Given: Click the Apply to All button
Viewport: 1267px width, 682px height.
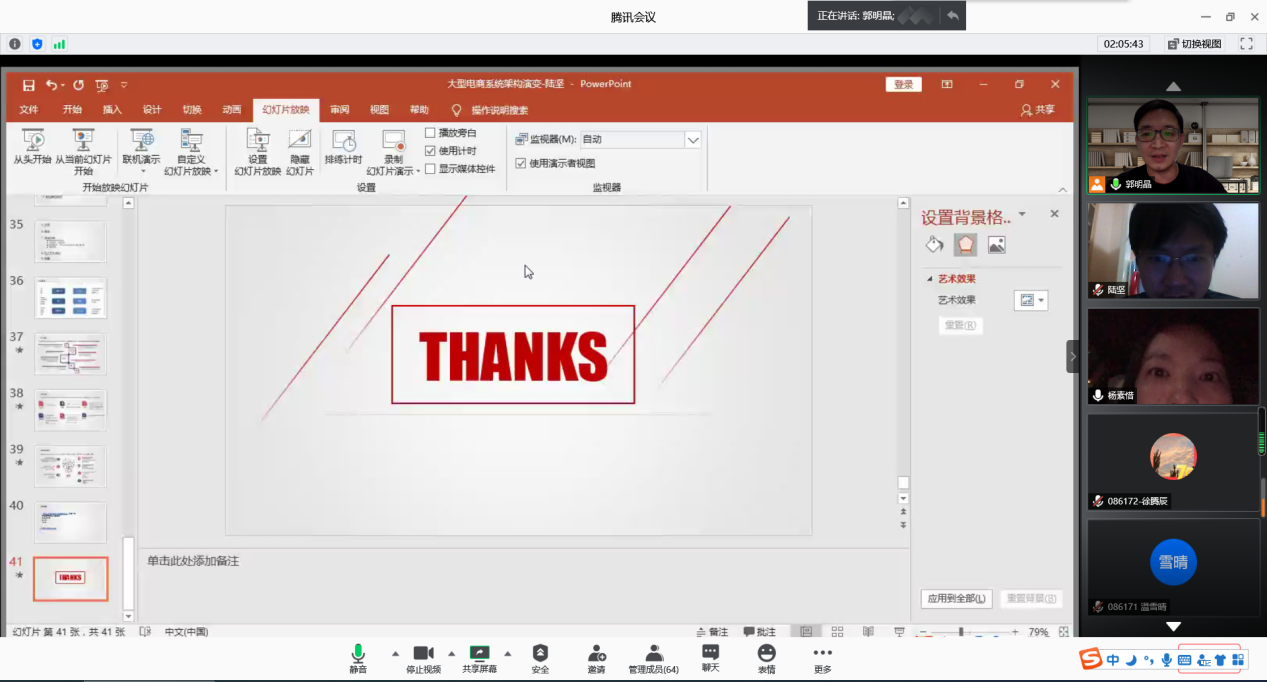Looking at the screenshot, I should 956,599.
